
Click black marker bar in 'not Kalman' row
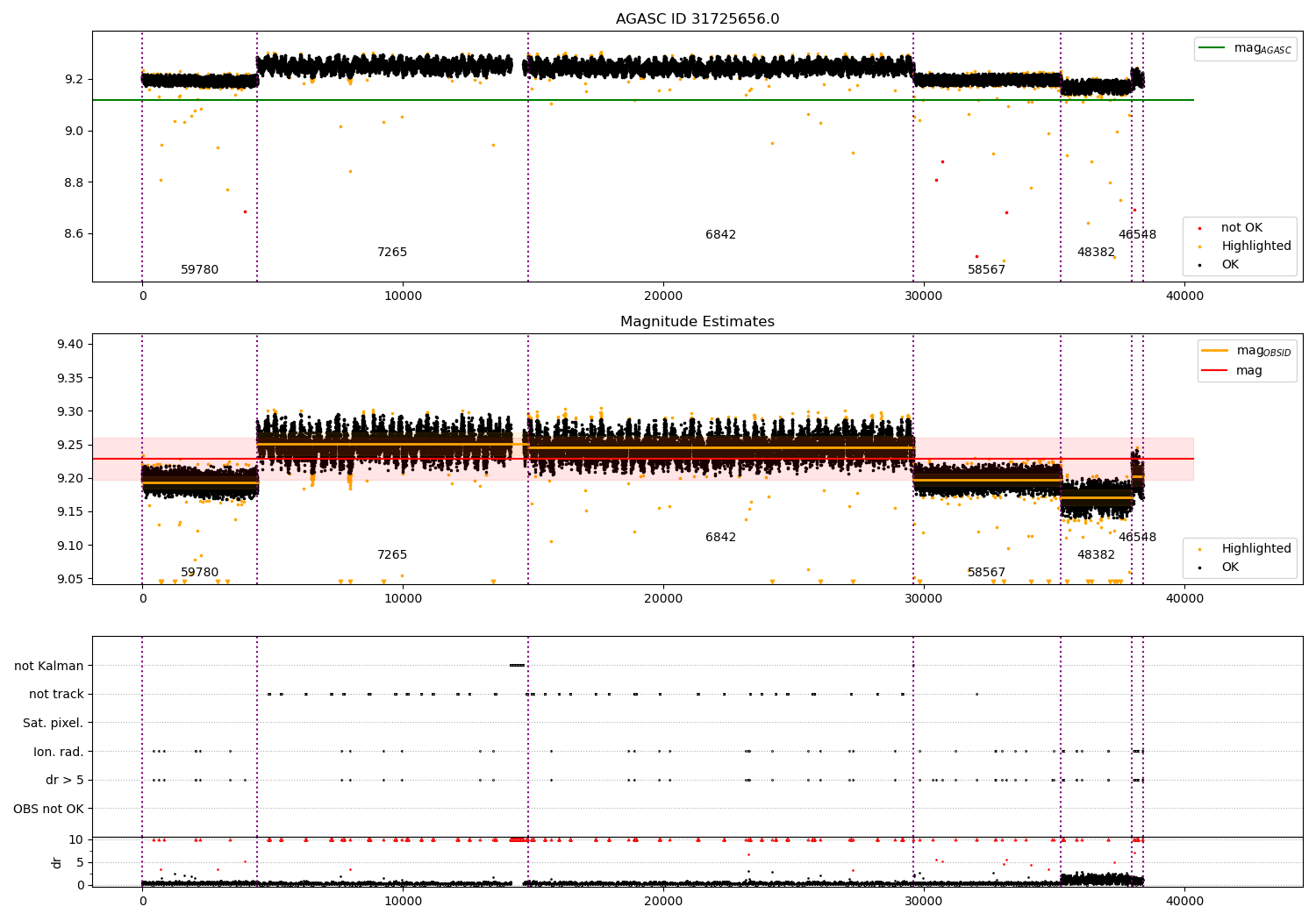[x=517, y=665]
